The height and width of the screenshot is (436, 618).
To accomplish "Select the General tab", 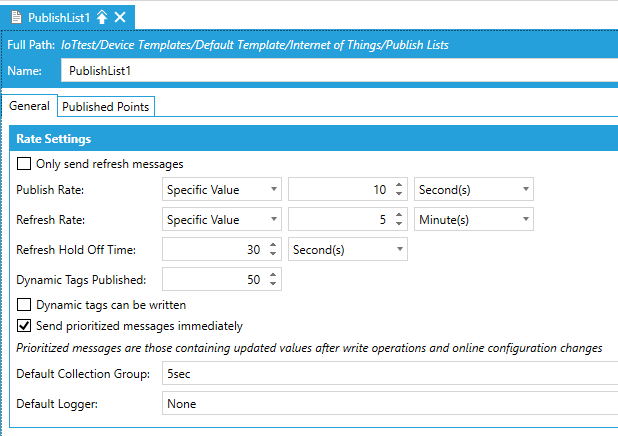I will pos(30,107).
